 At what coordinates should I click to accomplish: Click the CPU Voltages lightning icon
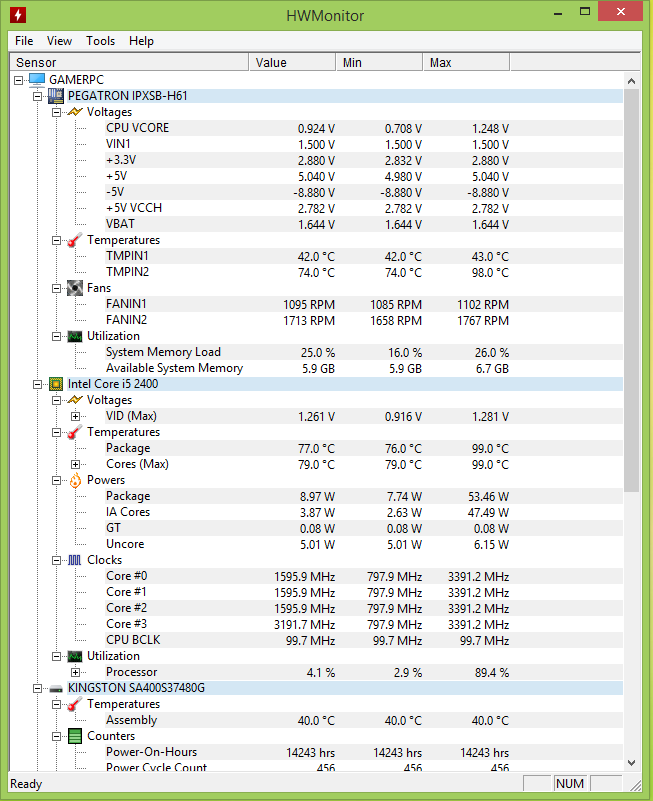pyautogui.click(x=75, y=400)
